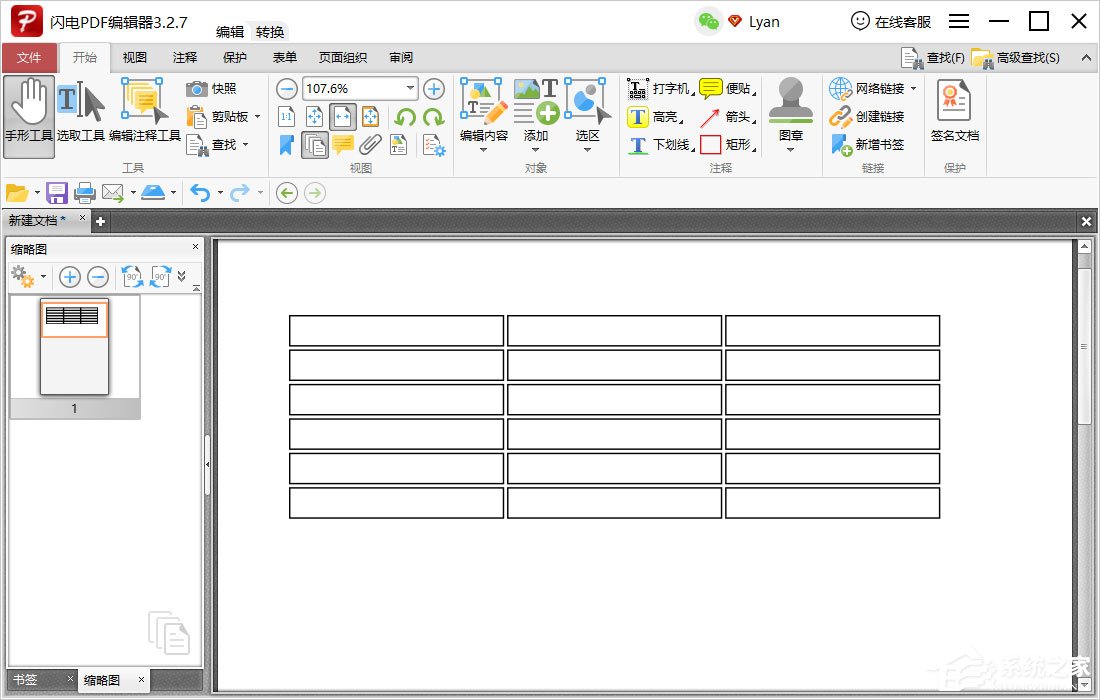Open the Stamp (图章) tool
Screen dimensions: 1100x700
(791, 116)
